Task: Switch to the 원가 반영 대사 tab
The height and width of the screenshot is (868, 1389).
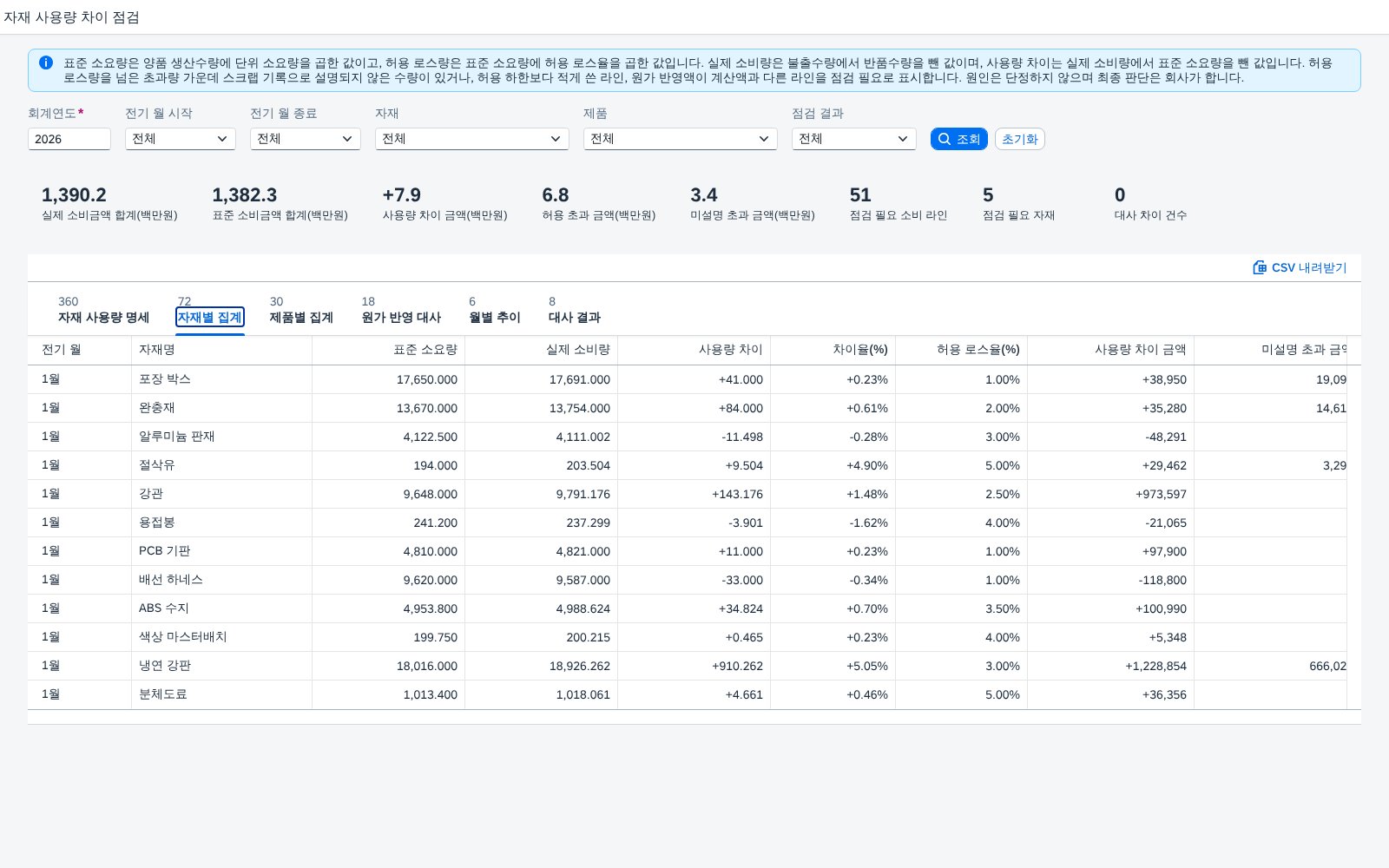Action: (401, 311)
